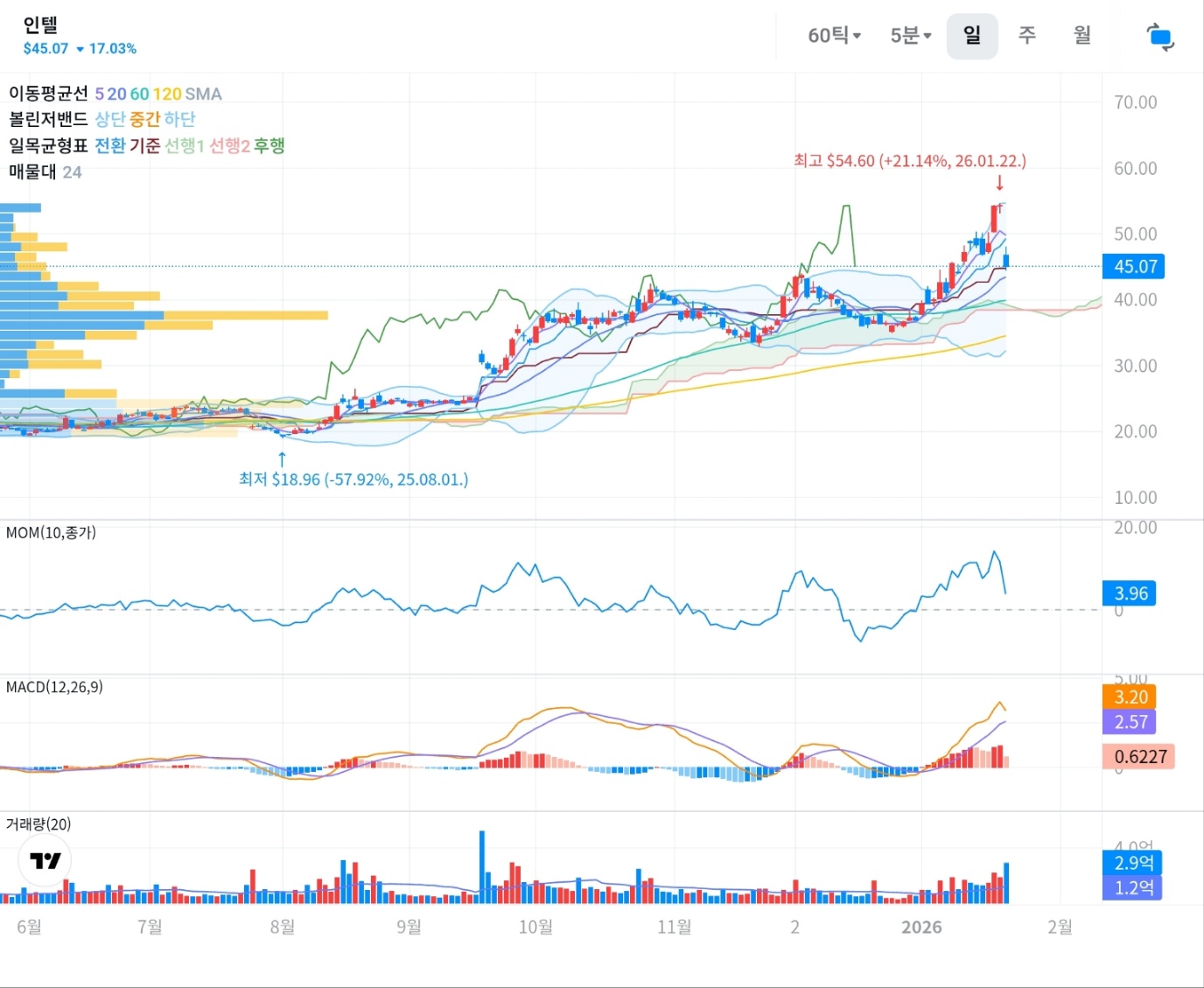Toggle the 볼린저밴드 Bollinger band indicator label
The height and width of the screenshot is (988, 1204).
tap(48, 119)
